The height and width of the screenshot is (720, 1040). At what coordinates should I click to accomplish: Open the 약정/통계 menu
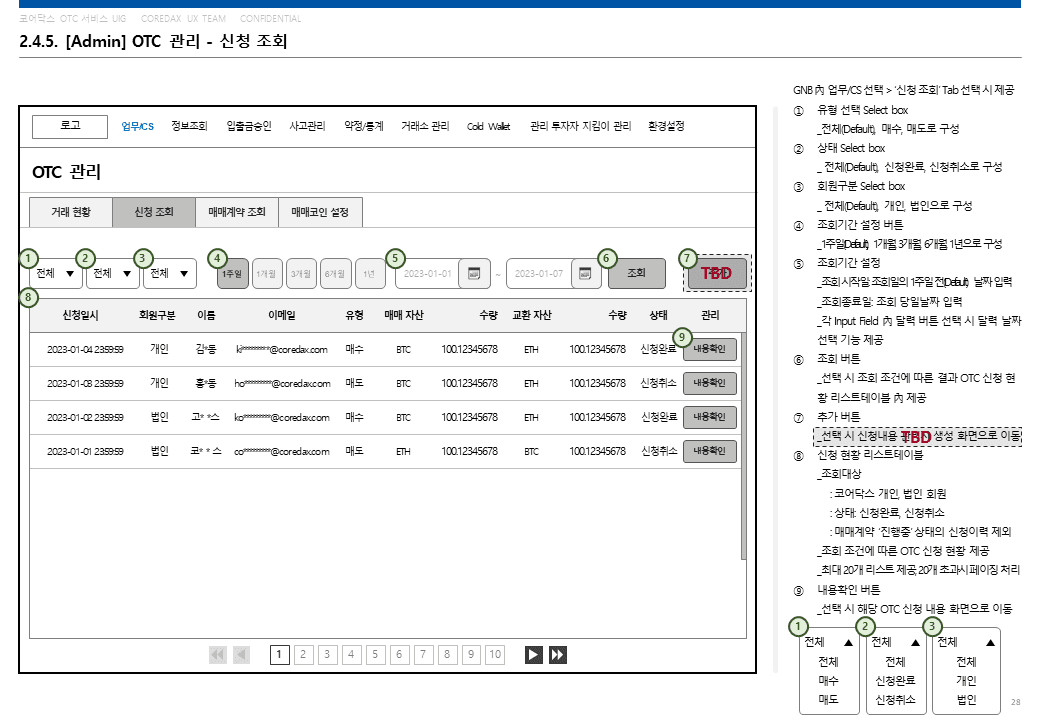[363, 126]
